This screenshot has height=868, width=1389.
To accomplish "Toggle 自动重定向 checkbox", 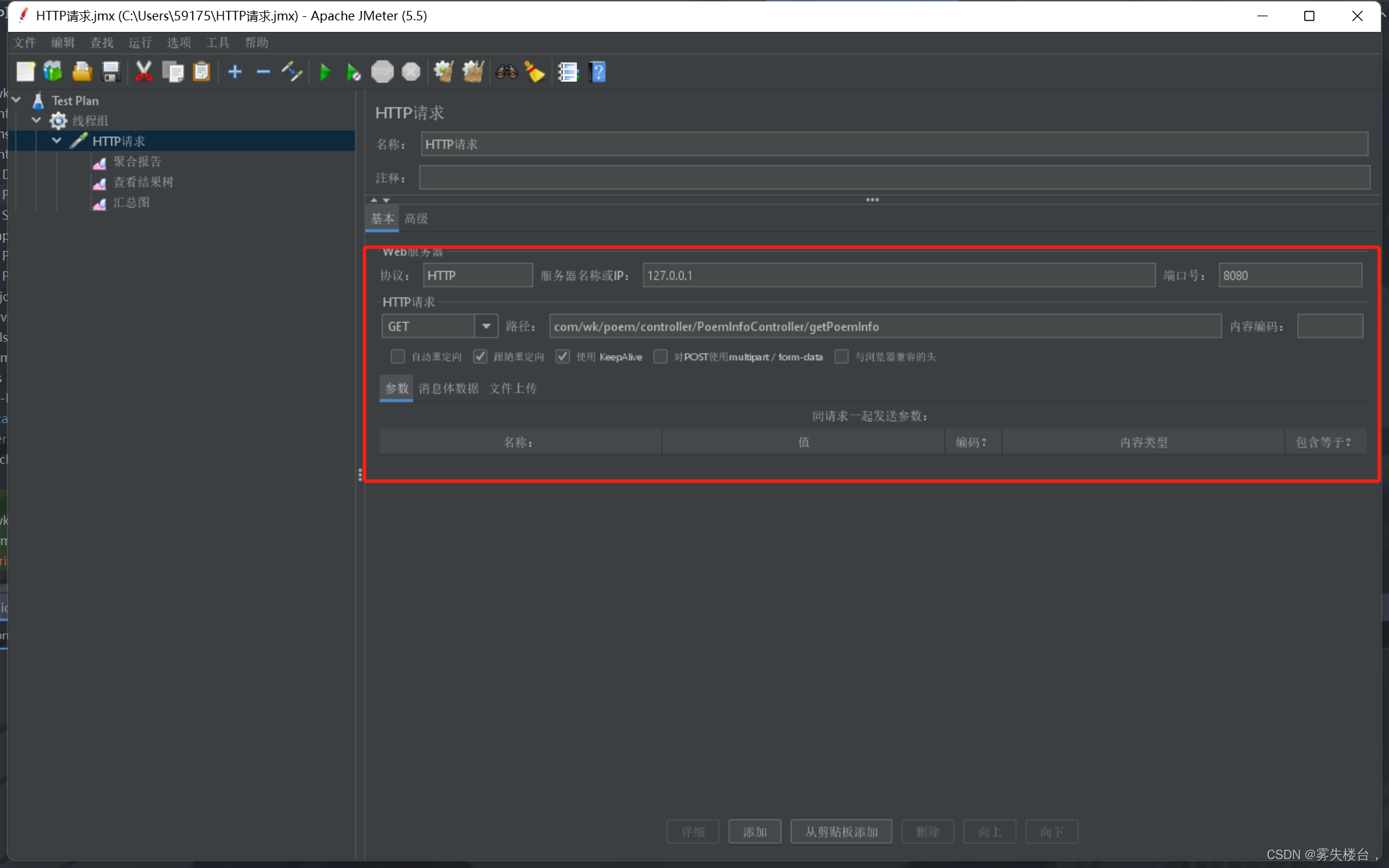I will [397, 357].
